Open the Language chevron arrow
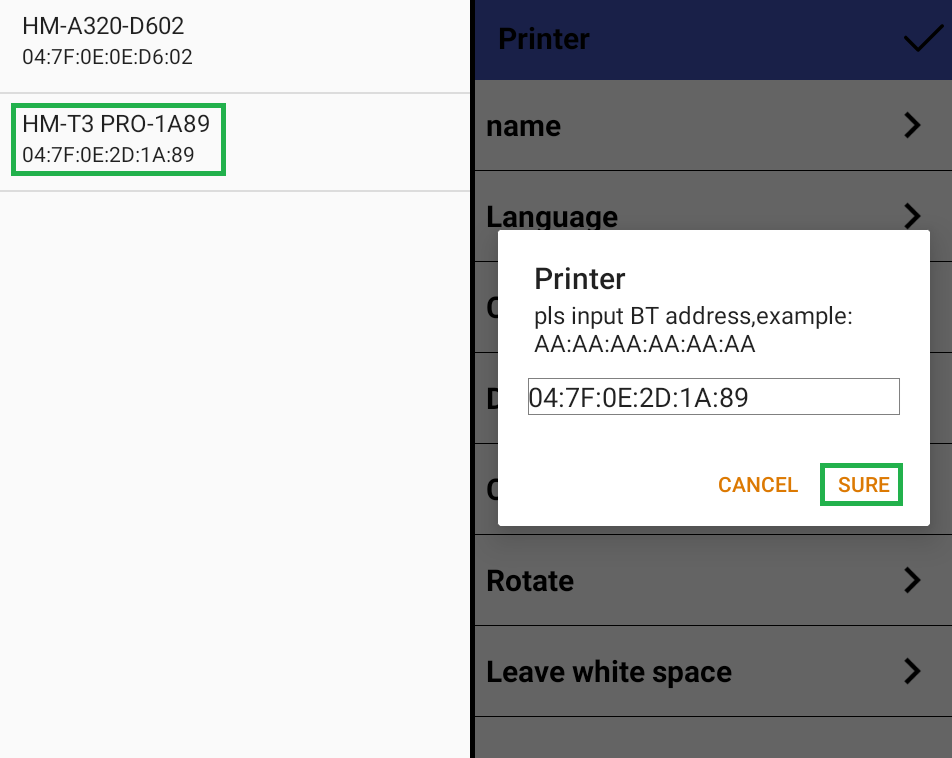The width and height of the screenshot is (952, 758). 911,215
